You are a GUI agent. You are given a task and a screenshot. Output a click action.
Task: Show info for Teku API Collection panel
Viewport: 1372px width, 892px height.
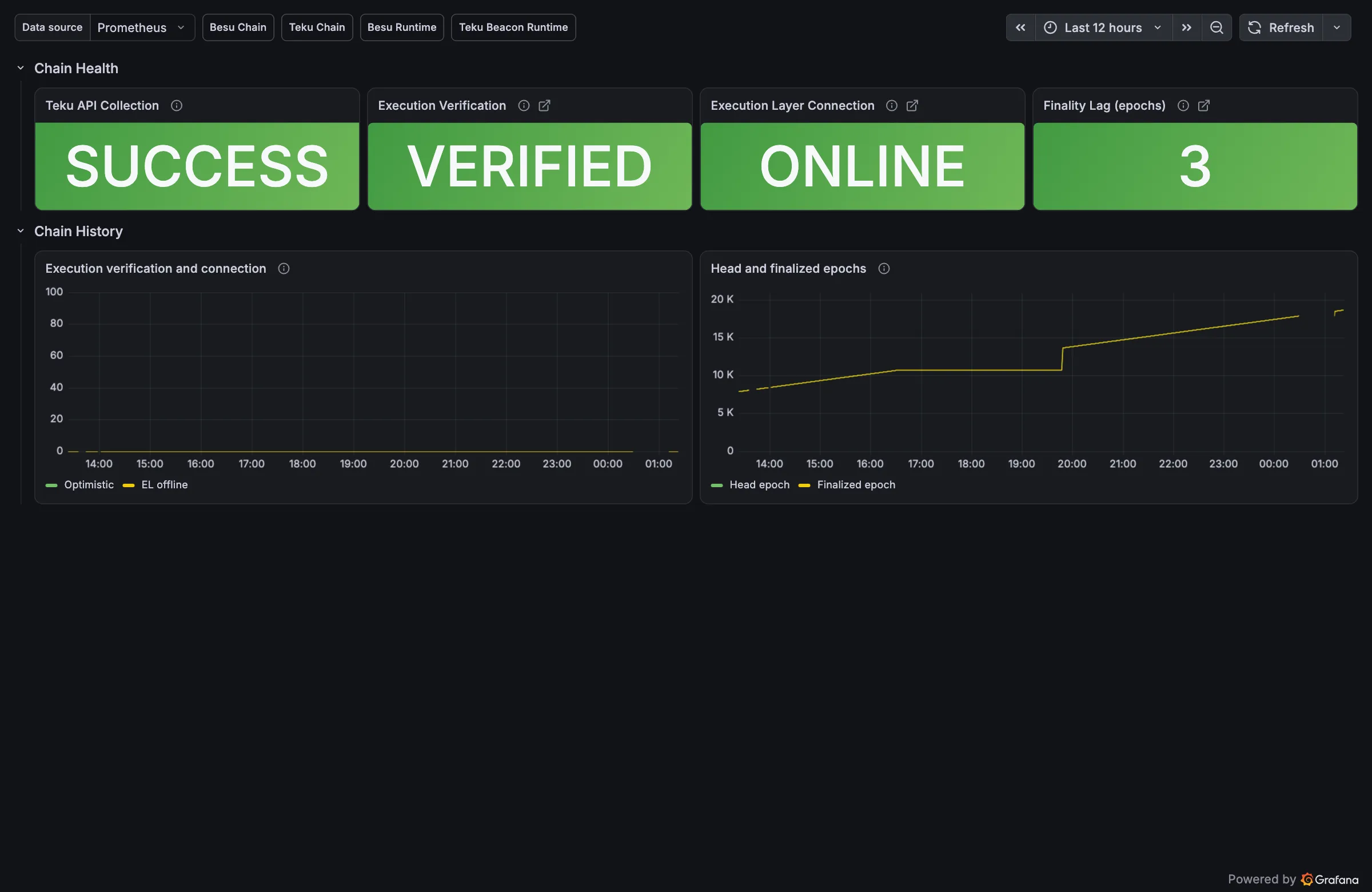177,106
